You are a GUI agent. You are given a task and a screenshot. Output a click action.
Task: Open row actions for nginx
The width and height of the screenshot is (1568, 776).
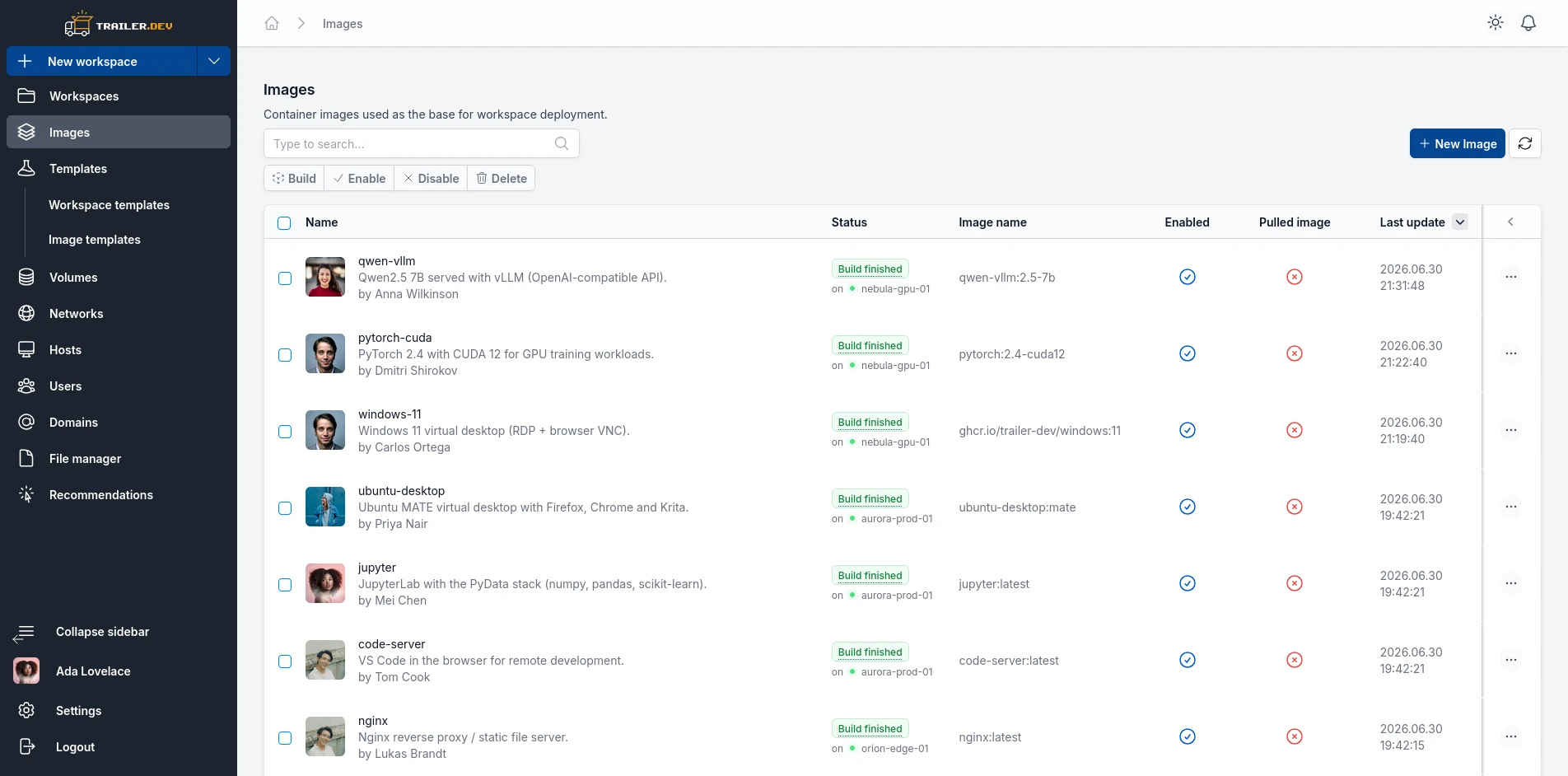tap(1511, 736)
